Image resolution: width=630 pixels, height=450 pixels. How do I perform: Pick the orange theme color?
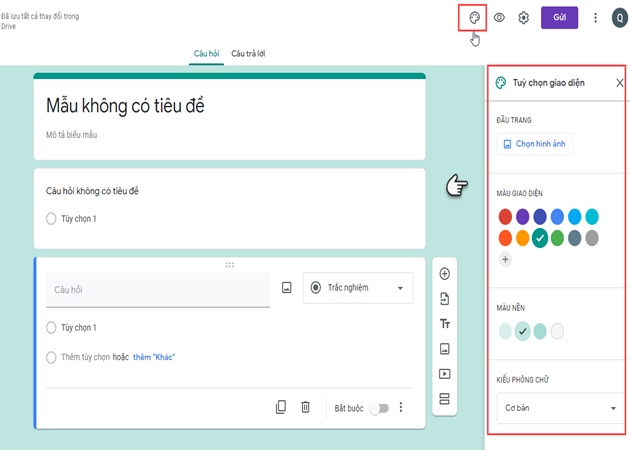pyautogui.click(x=522, y=238)
